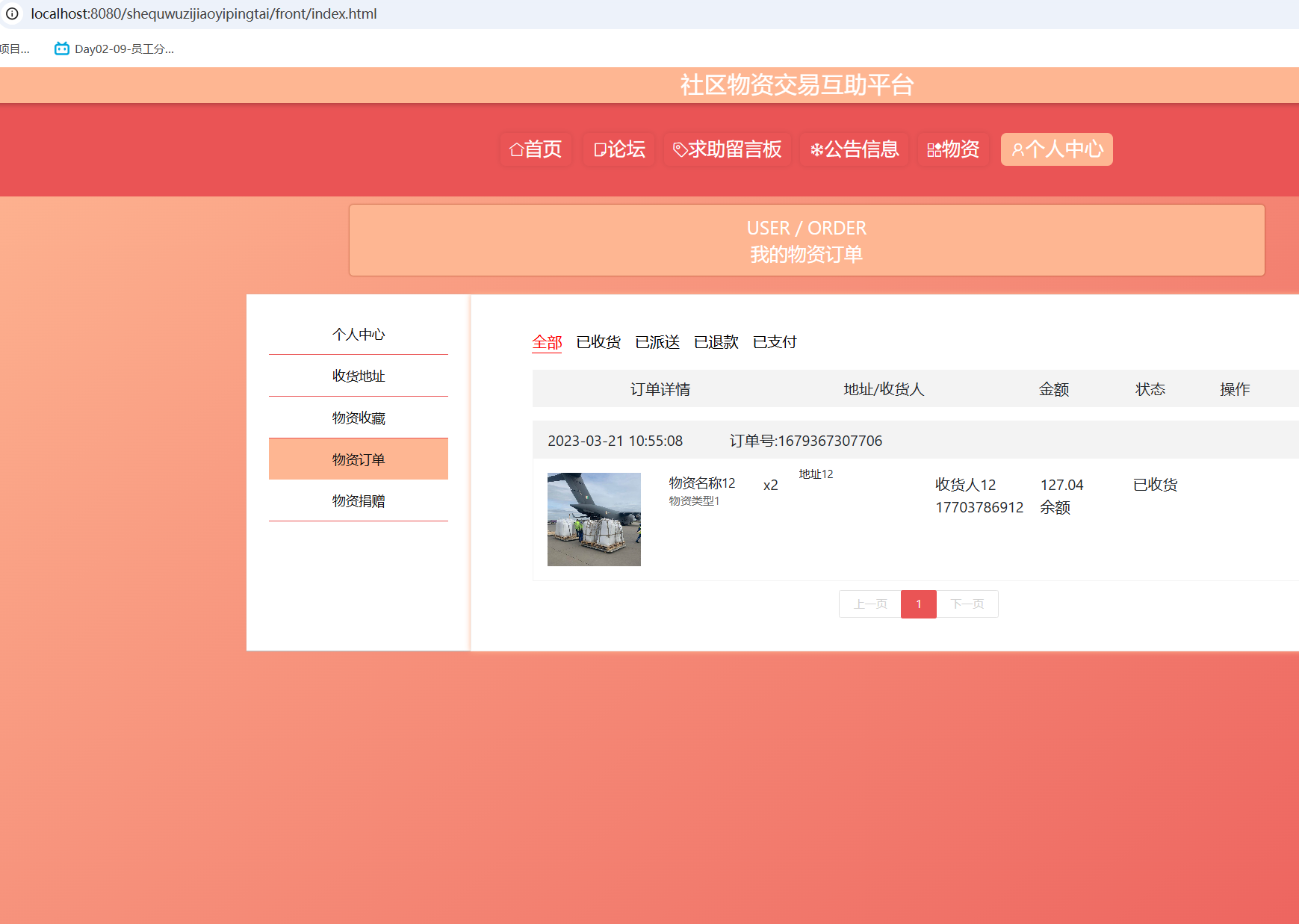This screenshot has width=1299, height=924.
Task: Click the 操作 column header
Action: [x=1235, y=389]
